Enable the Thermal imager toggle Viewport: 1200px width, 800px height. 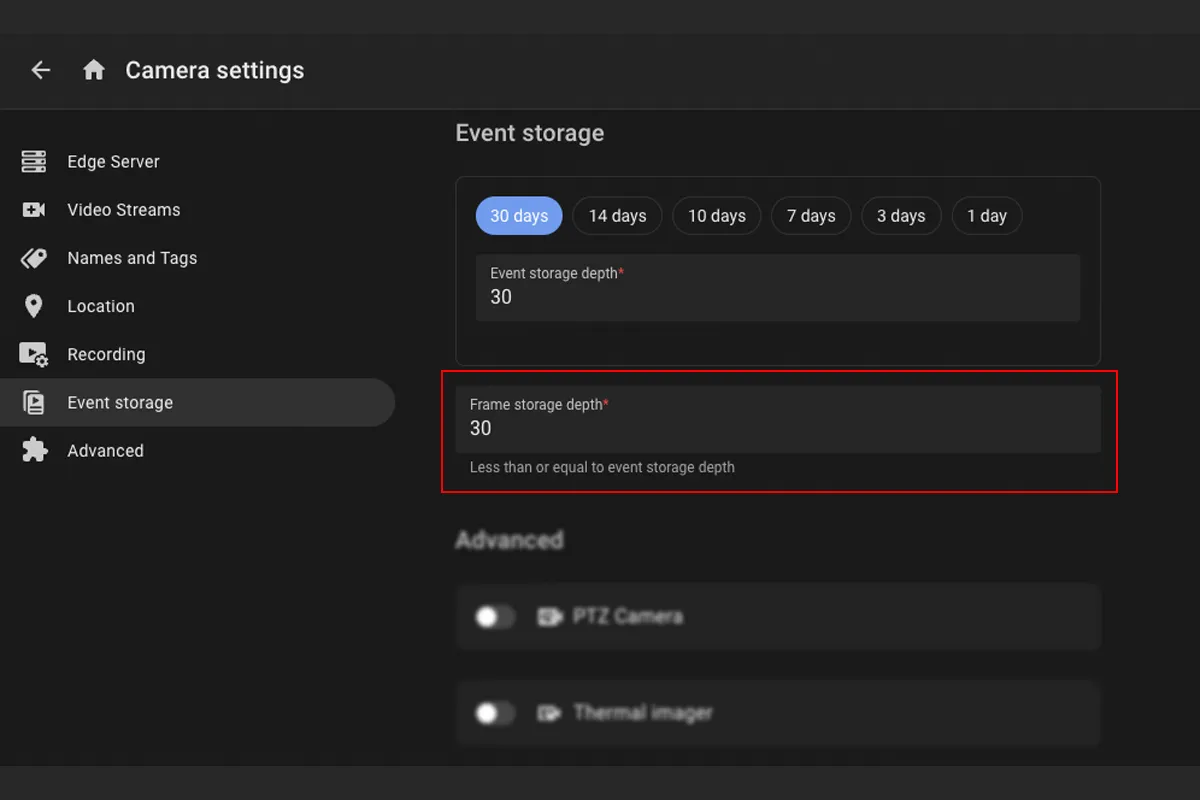tap(494, 713)
